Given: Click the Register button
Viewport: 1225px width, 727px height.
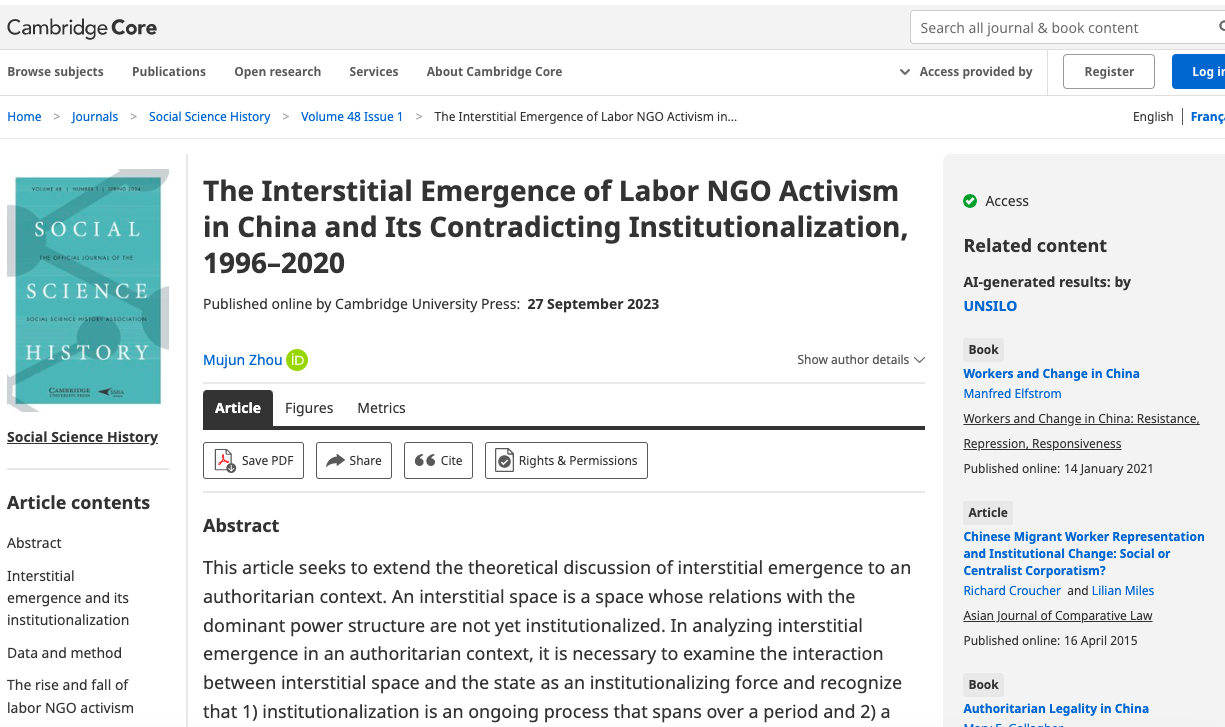Looking at the screenshot, I should pos(1109,72).
